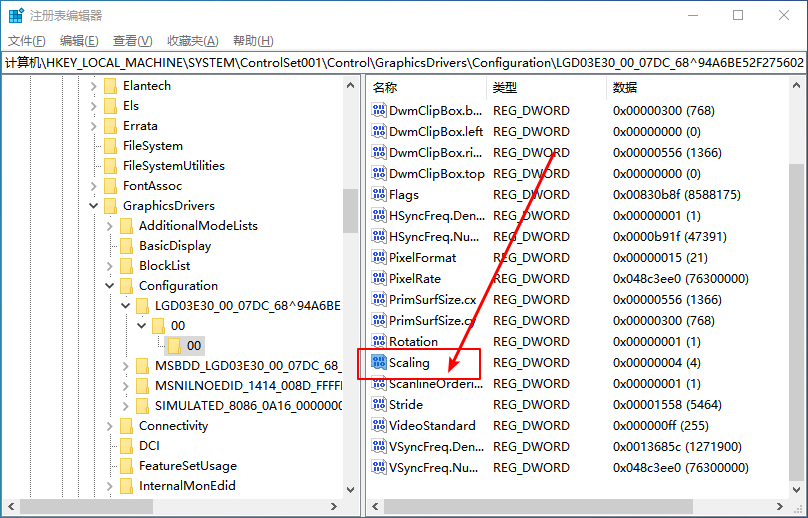Click the folder icon next to Connectivity
The image size is (808, 518).
pyautogui.click(x=126, y=426)
